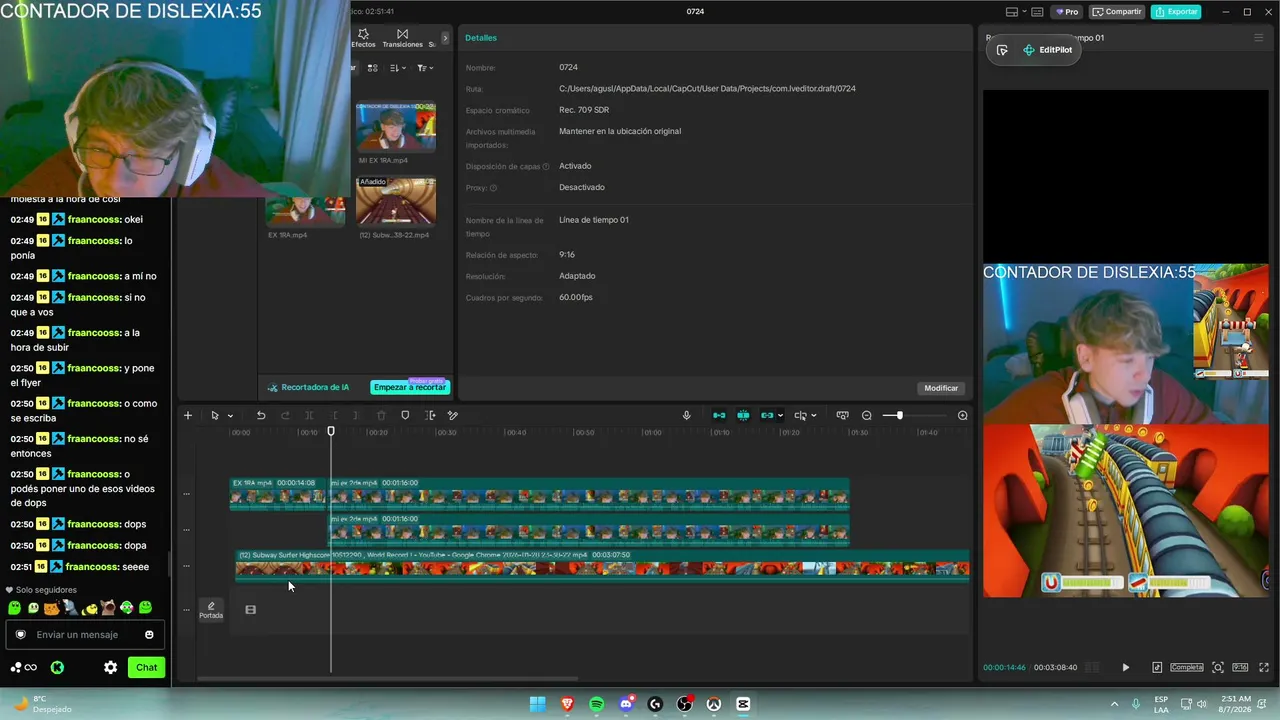Click the shortcuts panel icon in title bar
This screenshot has height=720, width=1280.
tap(1037, 12)
